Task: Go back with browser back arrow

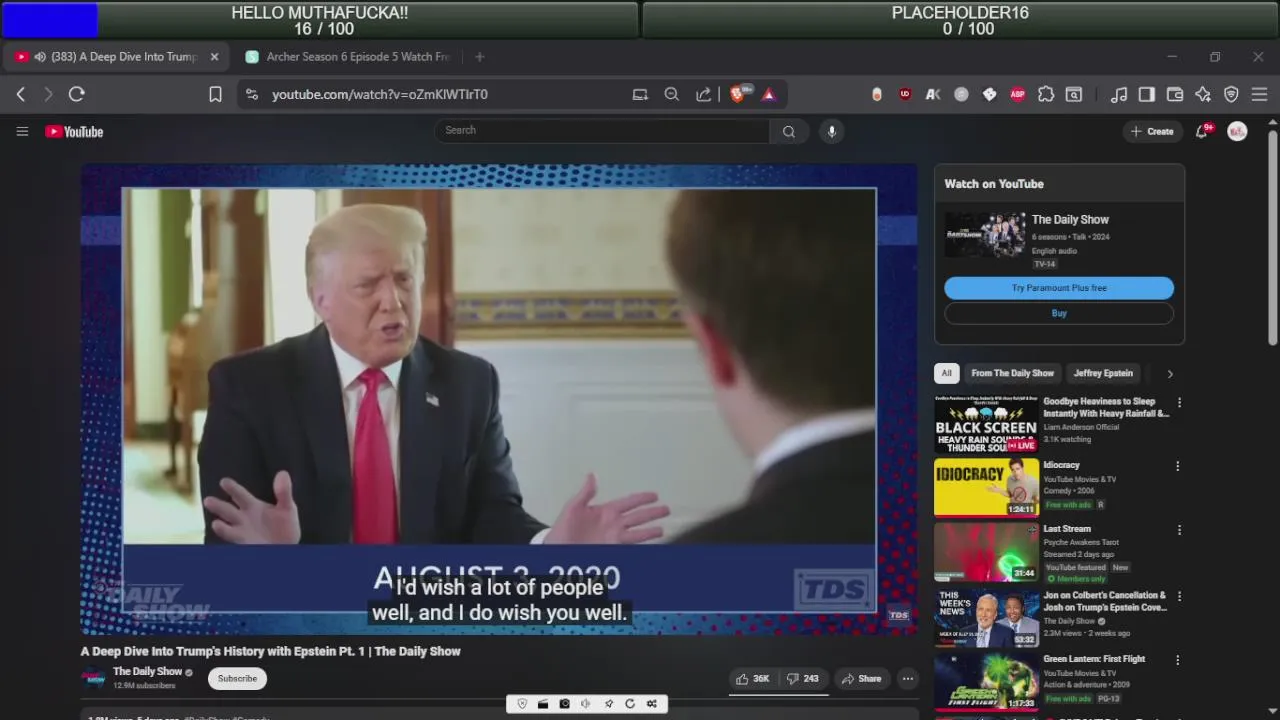Action: (x=21, y=94)
